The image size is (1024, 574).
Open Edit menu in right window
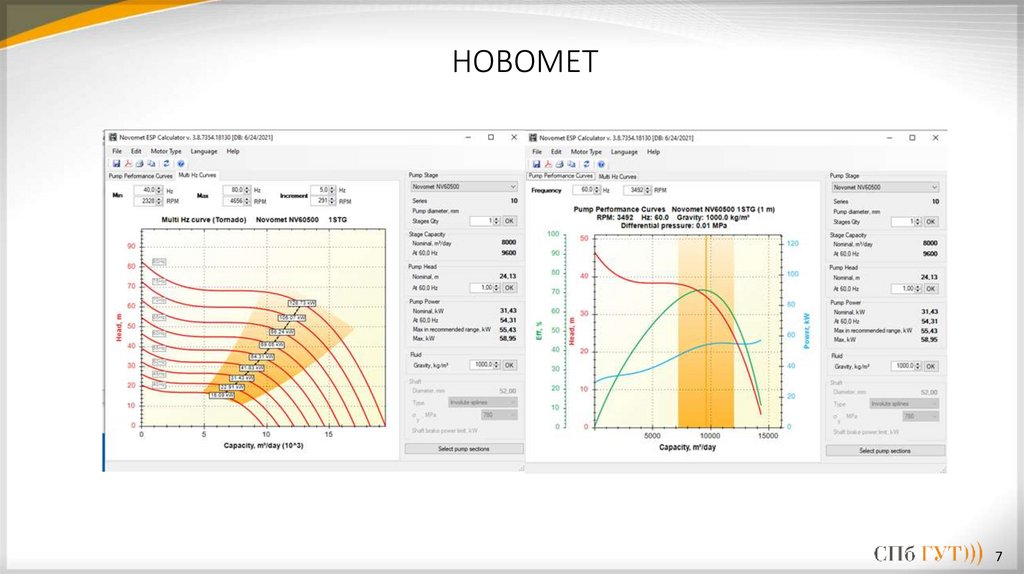pos(556,151)
